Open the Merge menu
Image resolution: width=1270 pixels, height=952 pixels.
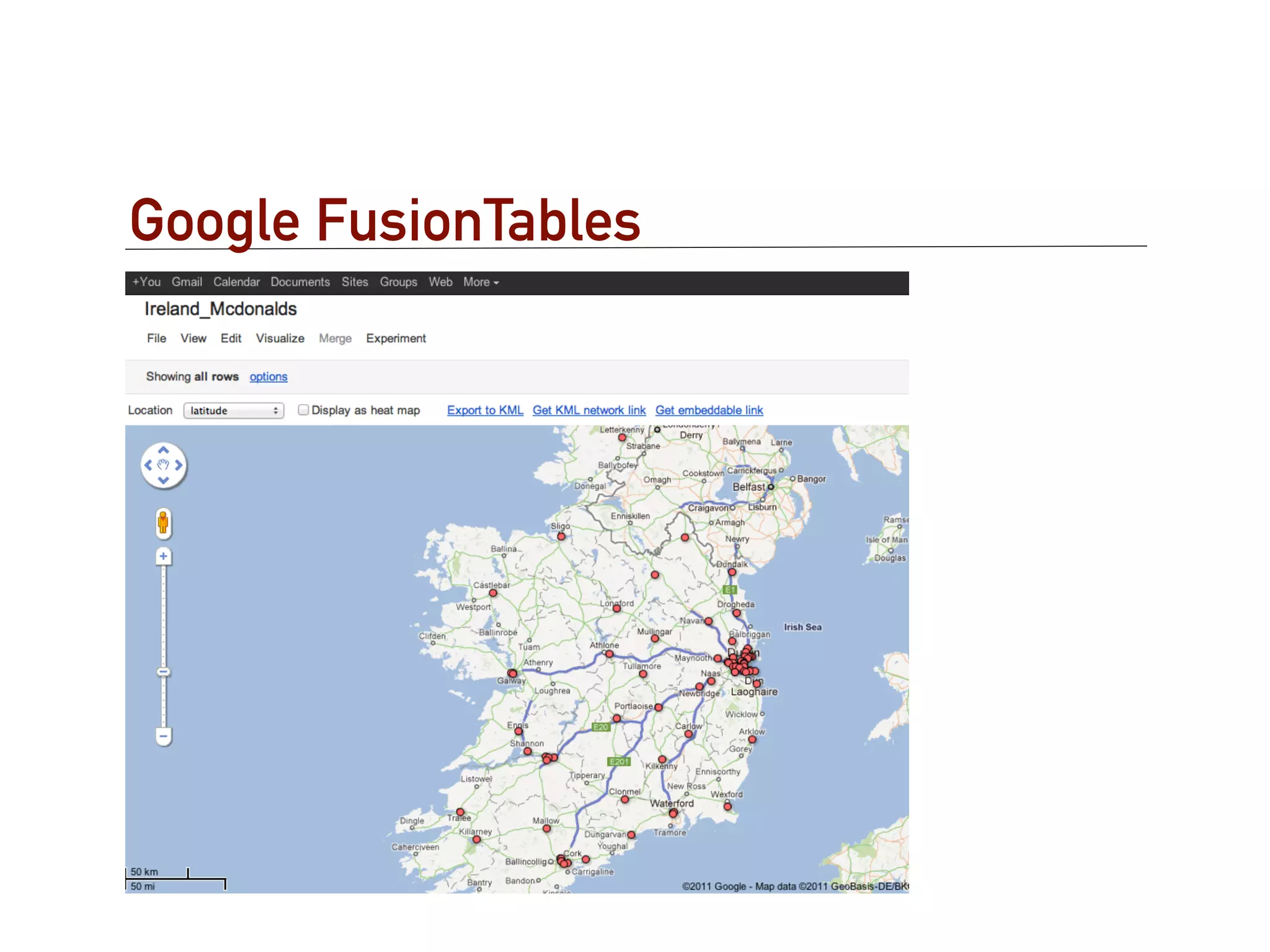coord(335,338)
